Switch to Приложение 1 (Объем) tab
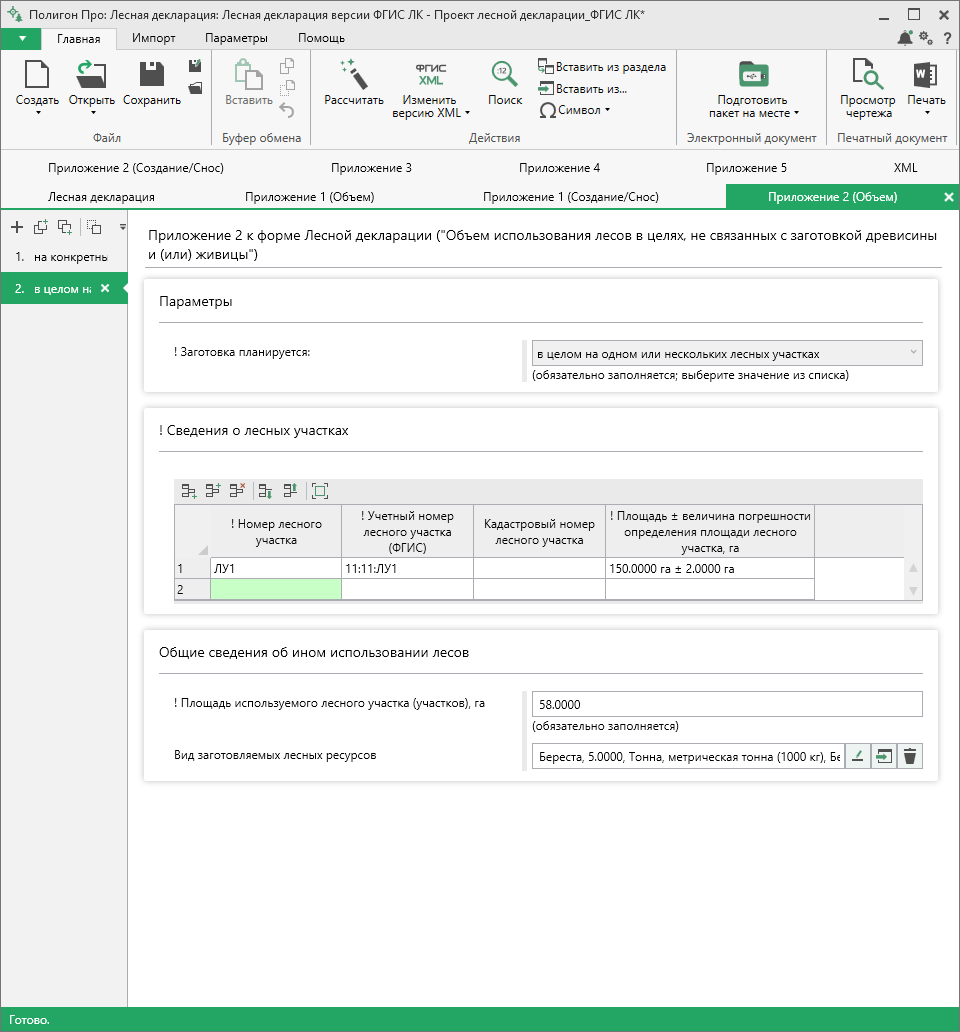The width and height of the screenshot is (960, 1032). click(x=309, y=197)
